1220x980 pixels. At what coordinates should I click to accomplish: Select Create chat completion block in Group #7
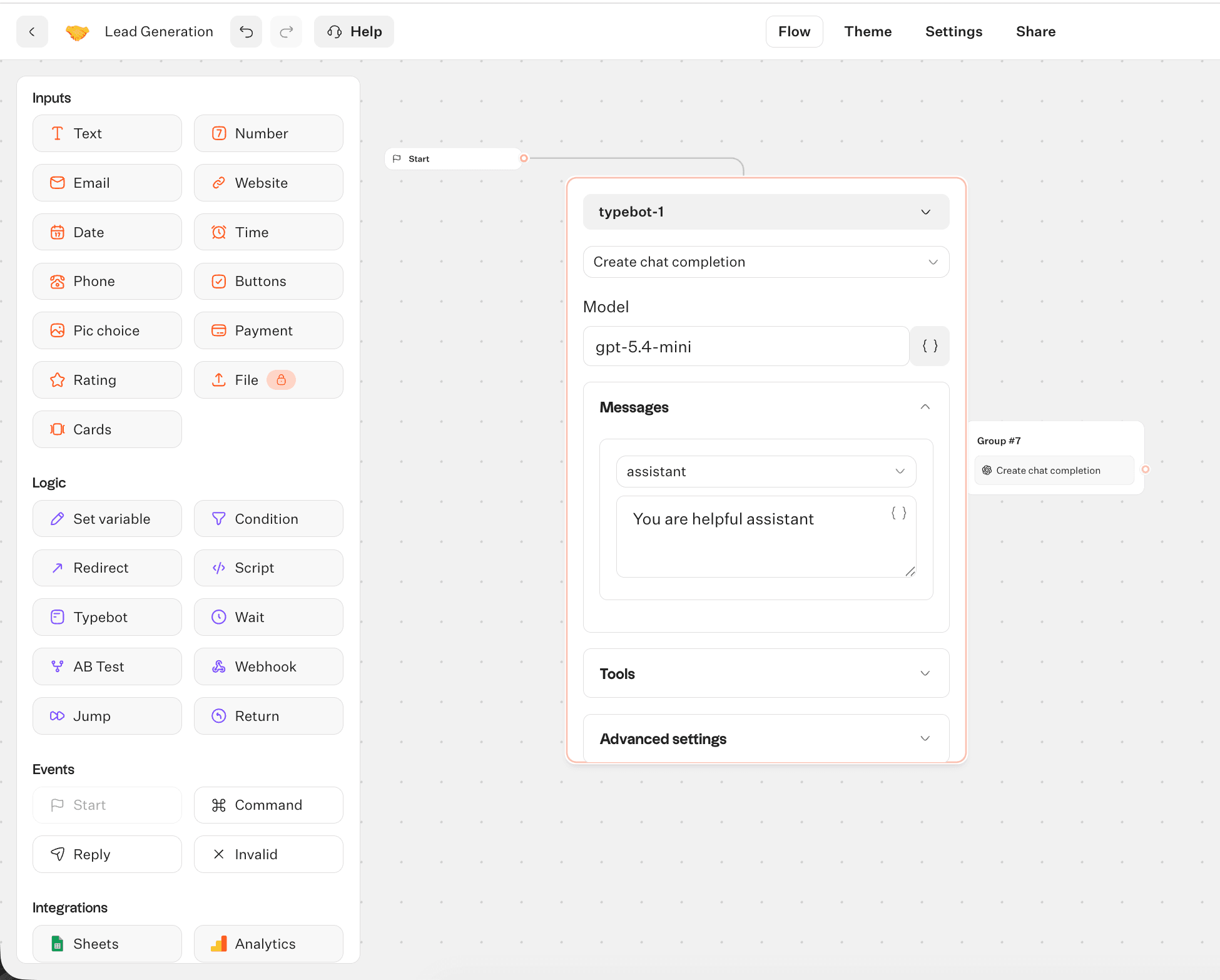click(1054, 470)
